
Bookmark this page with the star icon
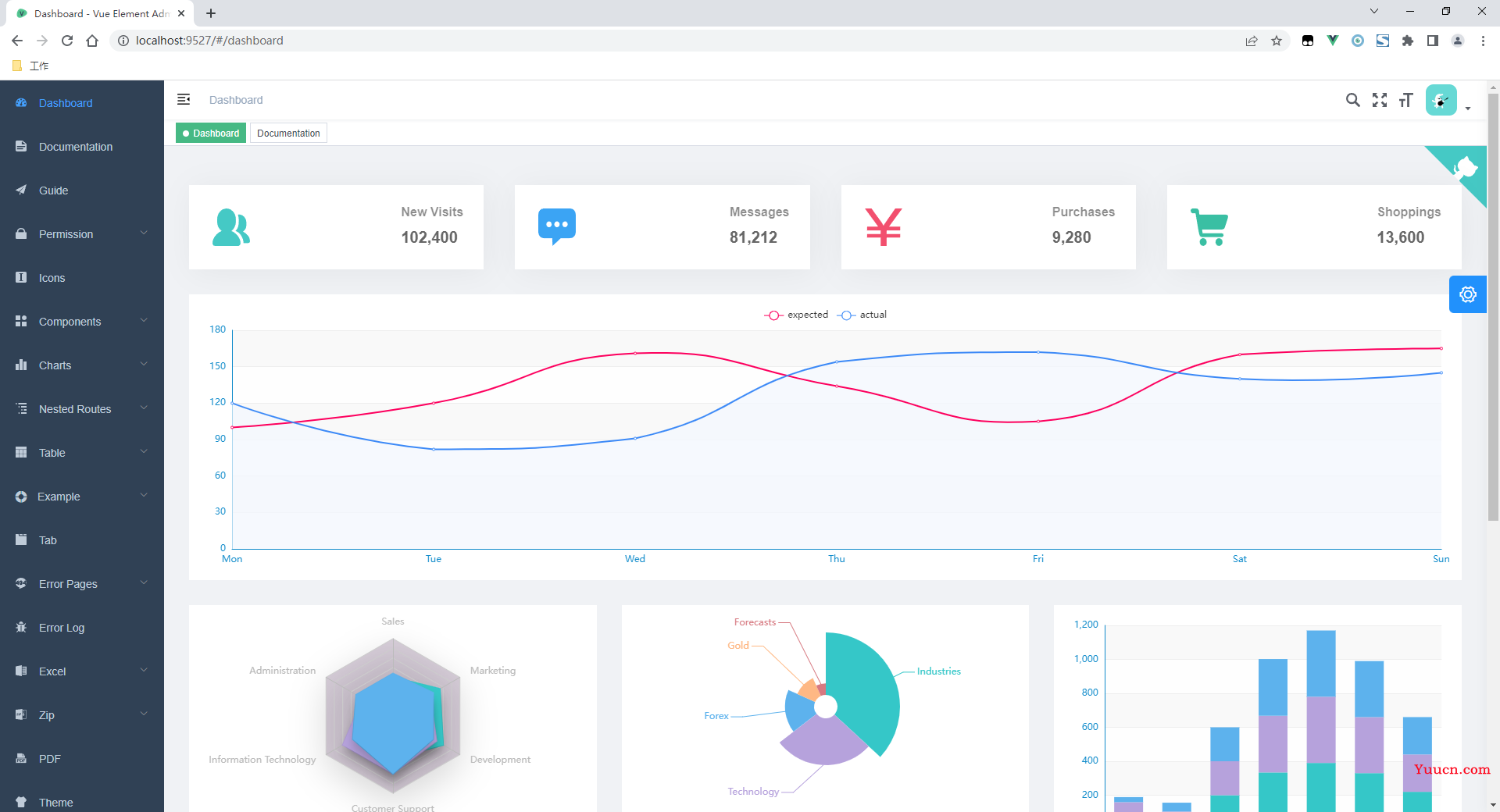1277,41
